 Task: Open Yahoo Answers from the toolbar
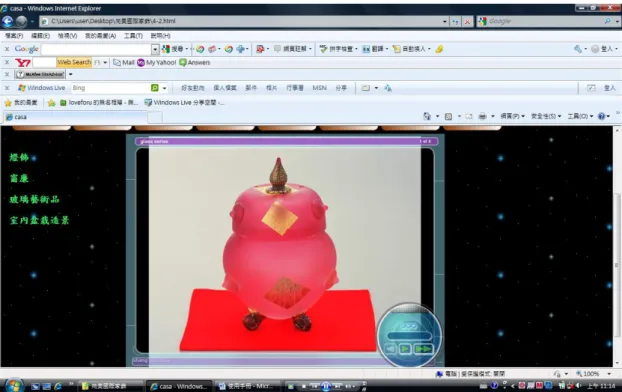(194, 63)
